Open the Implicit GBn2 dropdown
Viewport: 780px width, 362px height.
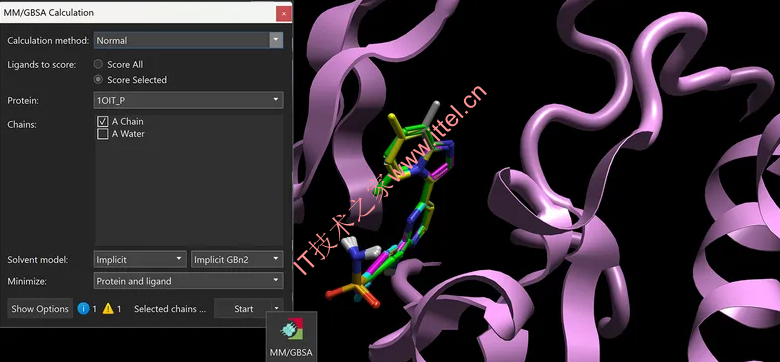[x=237, y=260]
